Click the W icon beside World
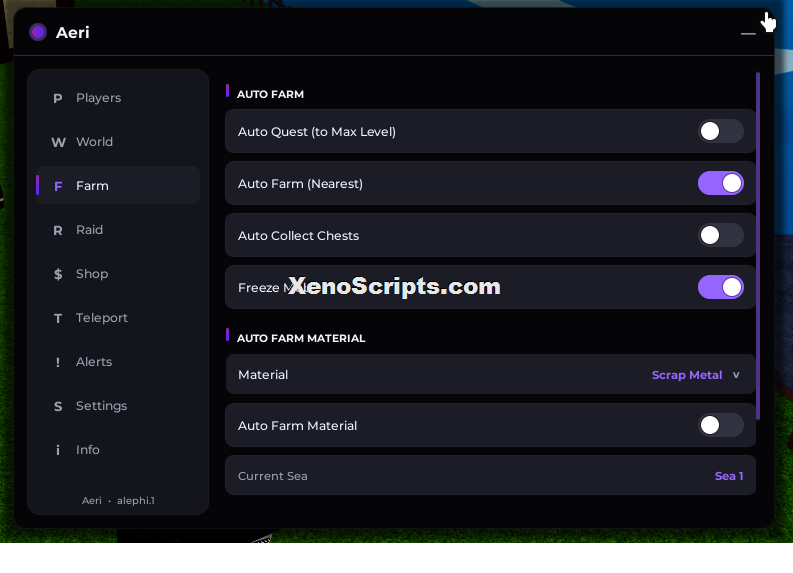This screenshot has height=573, width=793. pyautogui.click(x=58, y=142)
